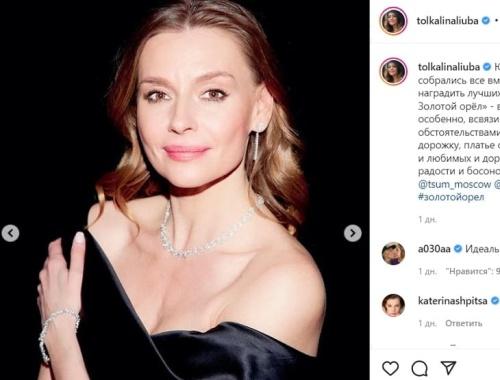View a030aa commenter profile picture
Screen dimensions: 500x380
[393, 253]
